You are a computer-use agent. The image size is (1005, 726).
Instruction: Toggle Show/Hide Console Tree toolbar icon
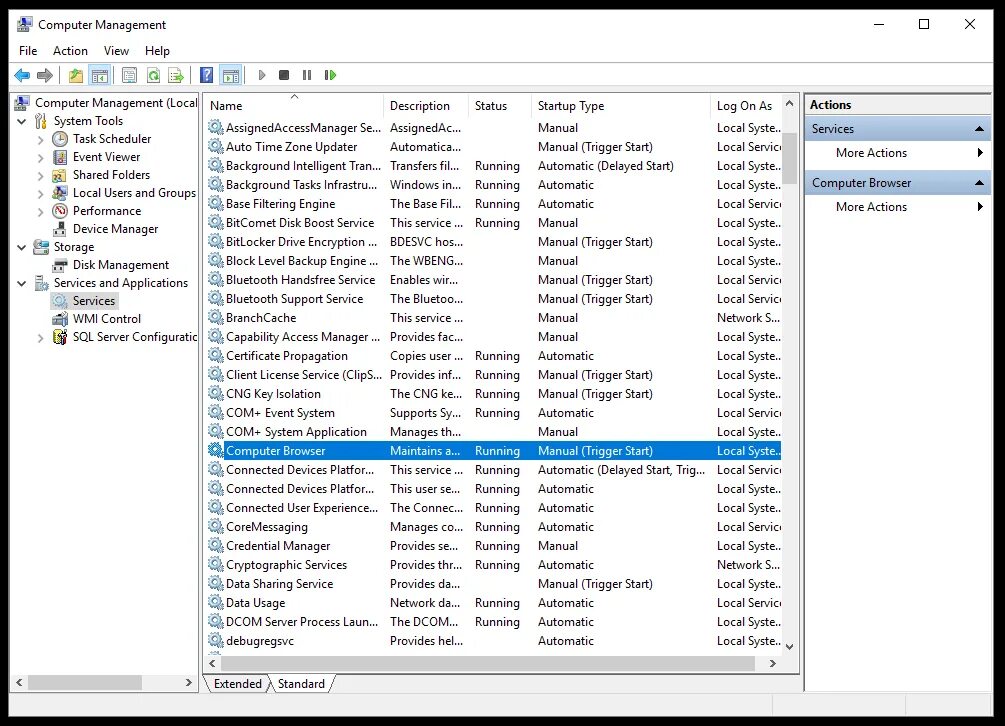pyautogui.click(x=99, y=76)
